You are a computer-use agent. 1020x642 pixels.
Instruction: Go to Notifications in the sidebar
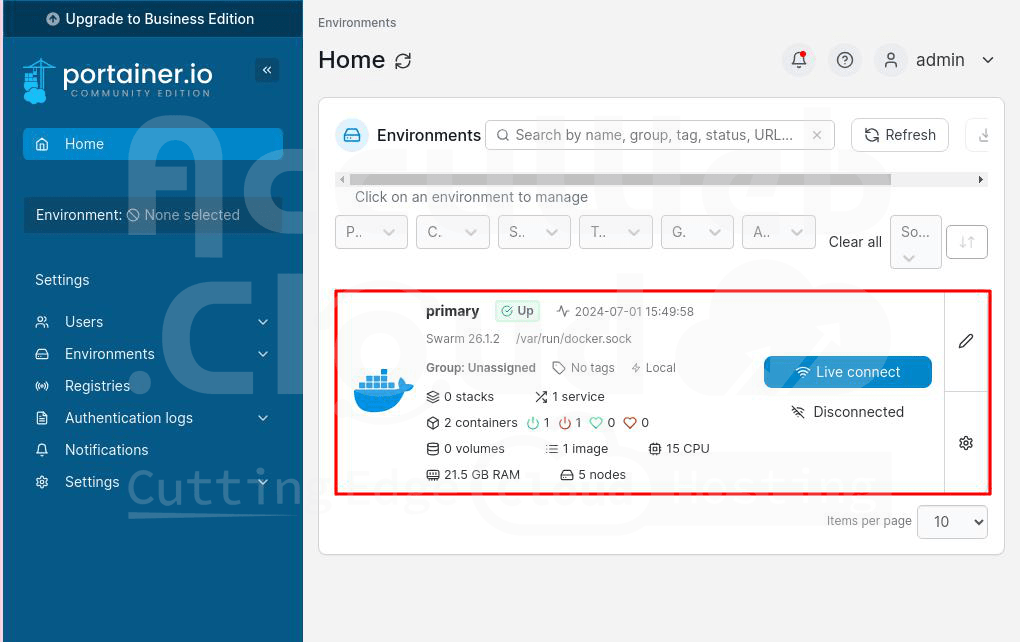tap(106, 450)
